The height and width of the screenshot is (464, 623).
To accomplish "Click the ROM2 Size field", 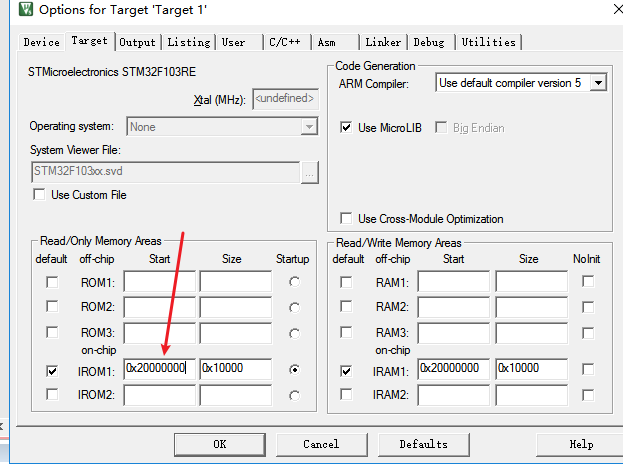I will [x=236, y=307].
